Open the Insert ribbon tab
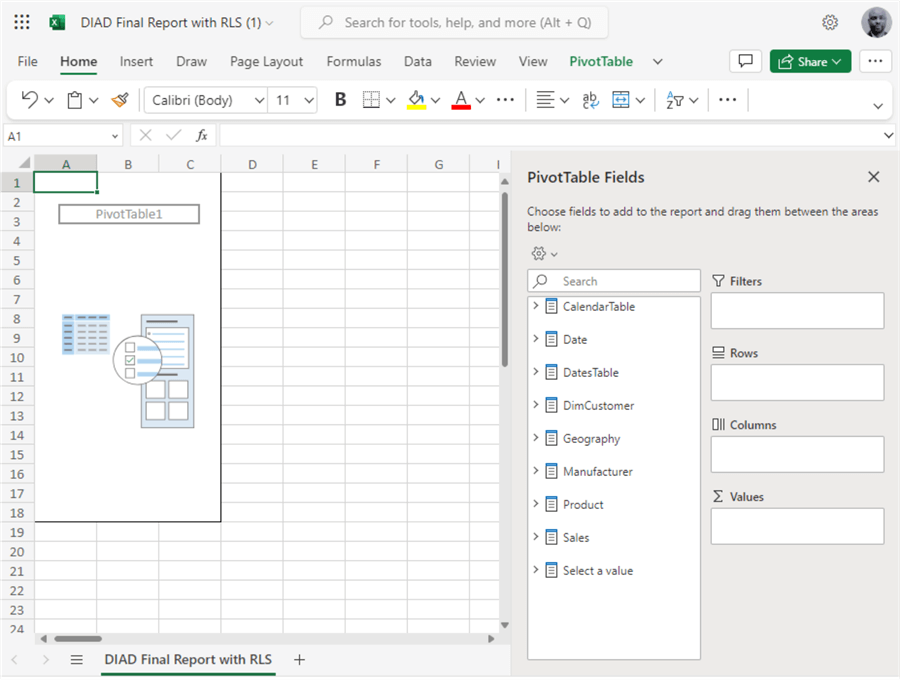900x680 pixels. [136, 61]
